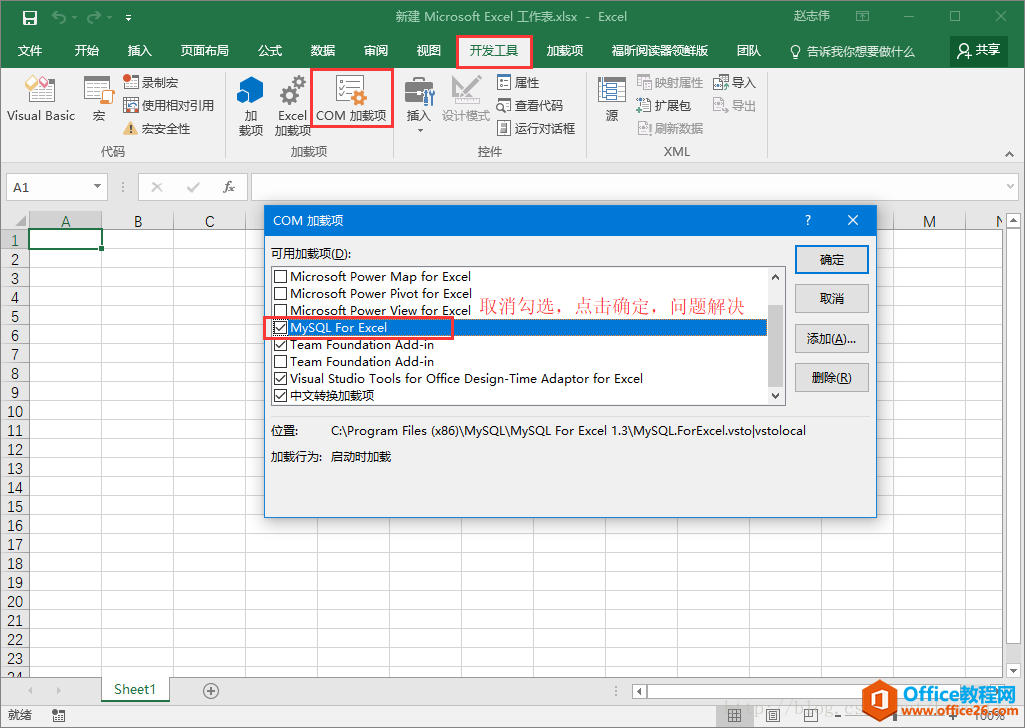Uncheck Visual Studio Tools for Office adaptor
The width and height of the screenshot is (1025, 728).
280,378
